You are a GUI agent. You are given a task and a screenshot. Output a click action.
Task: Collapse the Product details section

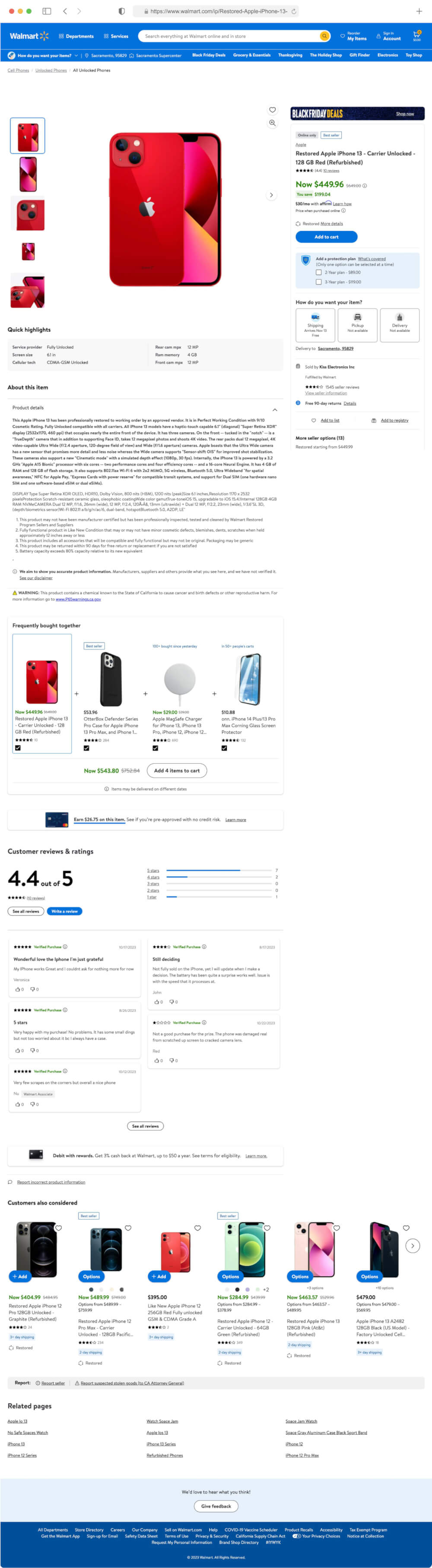[275, 409]
